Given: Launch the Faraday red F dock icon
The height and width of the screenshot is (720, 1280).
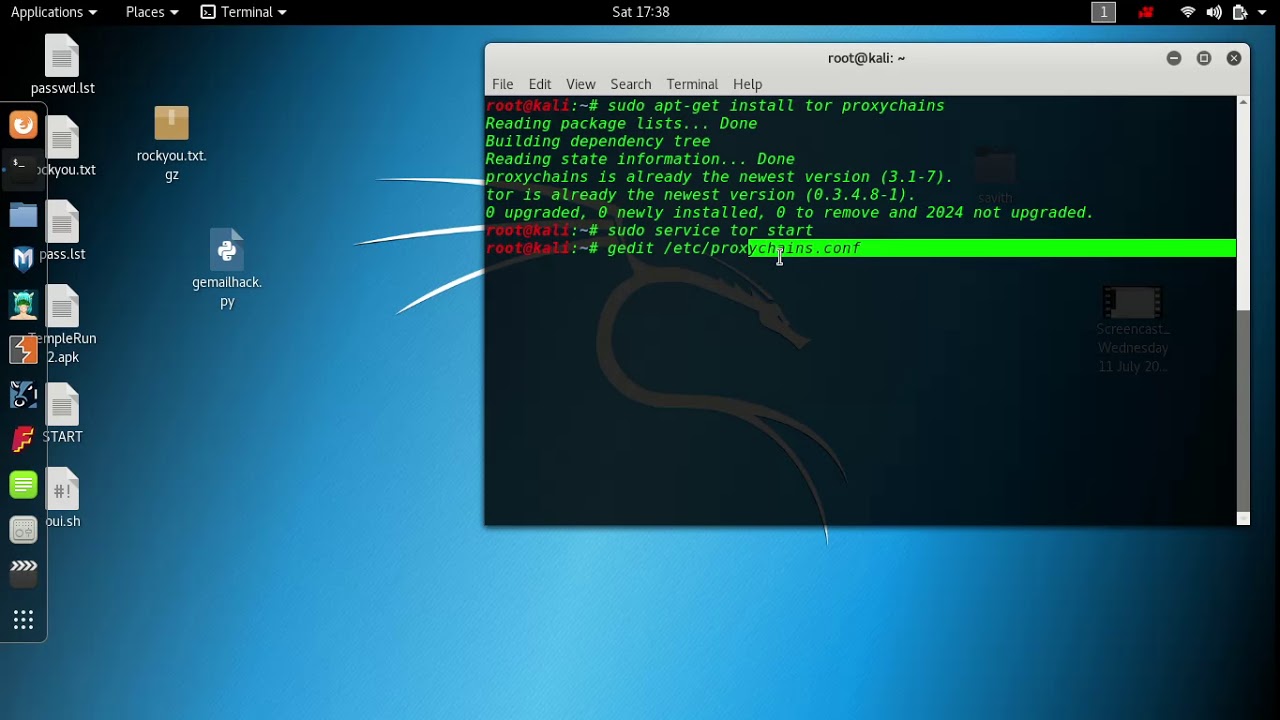Looking at the screenshot, I should (23, 439).
